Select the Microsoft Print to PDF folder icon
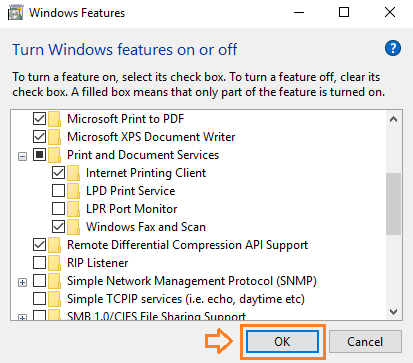Image resolution: width=413 pixels, height=363 pixels. pos(54,119)
